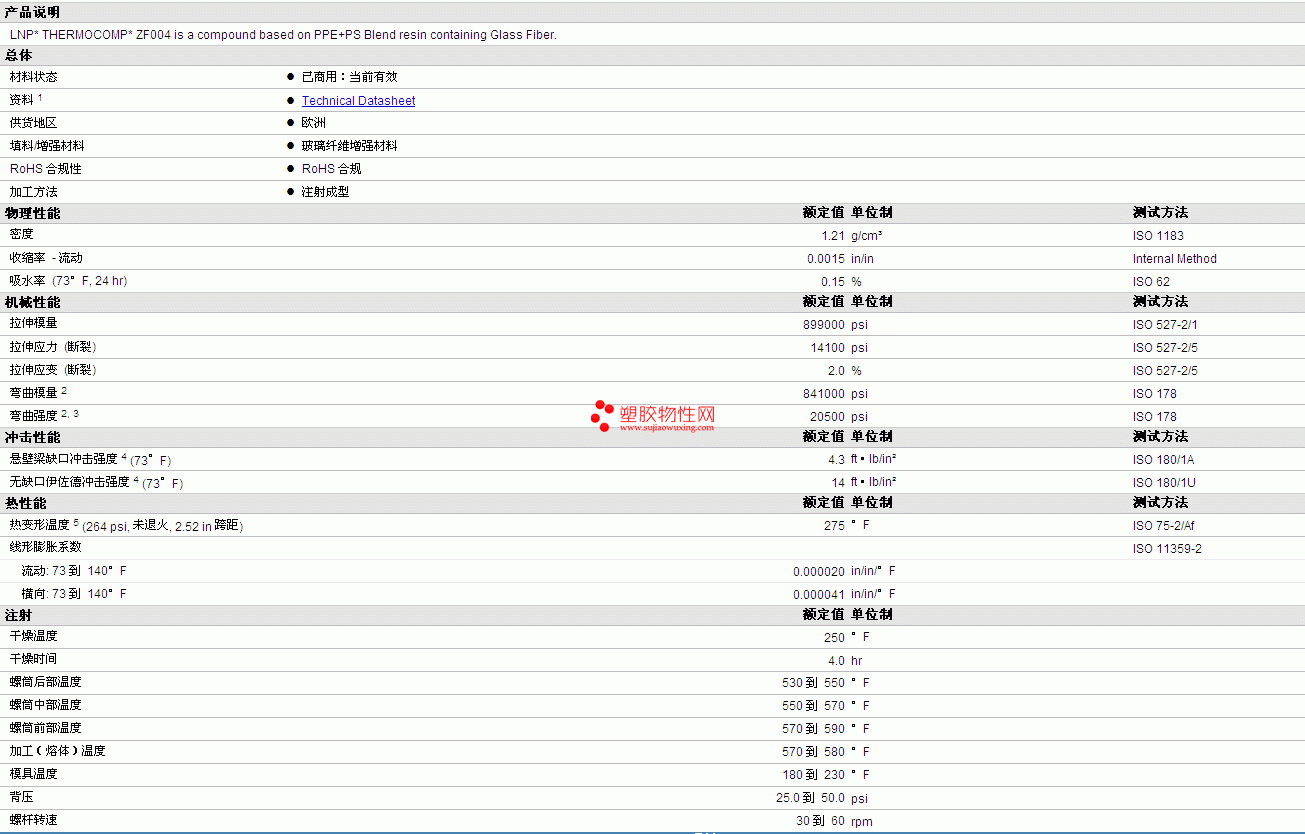The width and height of the screenshot is (1305, 834).
Task: Select the 热性能 section header
Action: [x=25, y=503]
